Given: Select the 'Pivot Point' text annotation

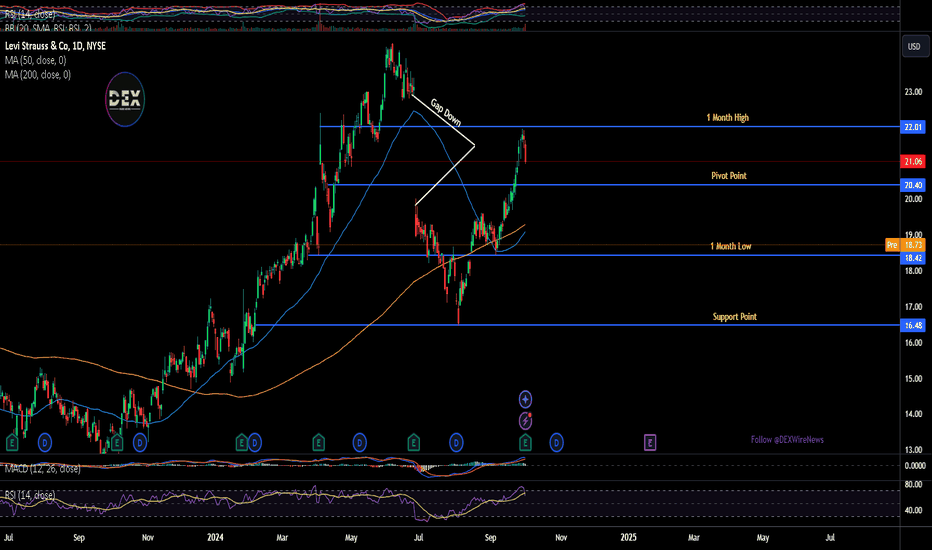Looking at the screenshot, I should 729,175.
